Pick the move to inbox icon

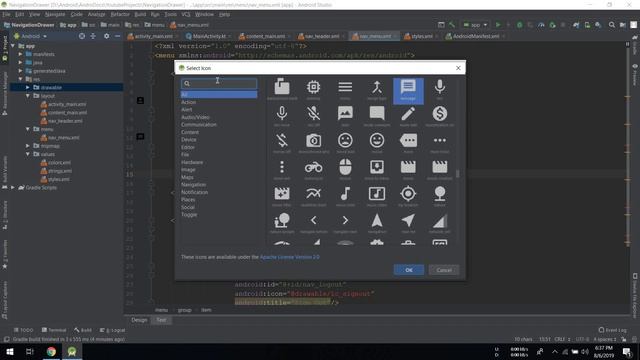click(377, 167)
